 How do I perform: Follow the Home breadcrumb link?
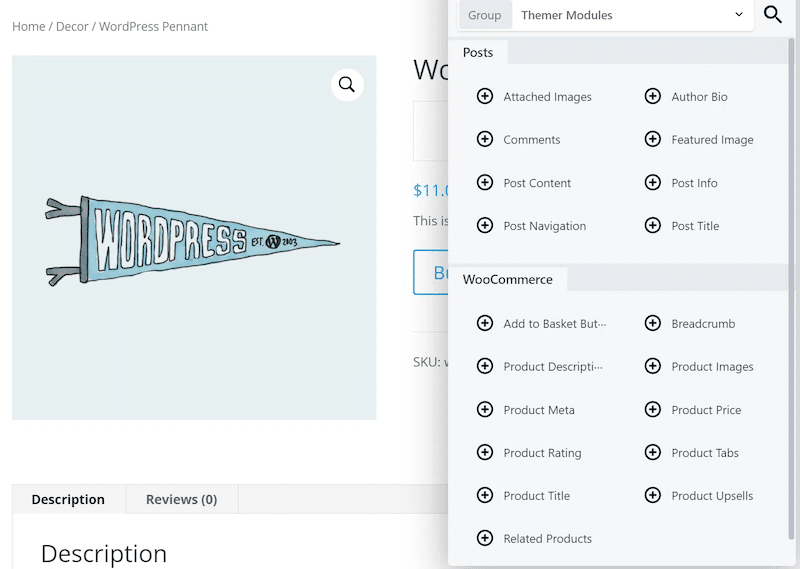(x=28, y=26)
